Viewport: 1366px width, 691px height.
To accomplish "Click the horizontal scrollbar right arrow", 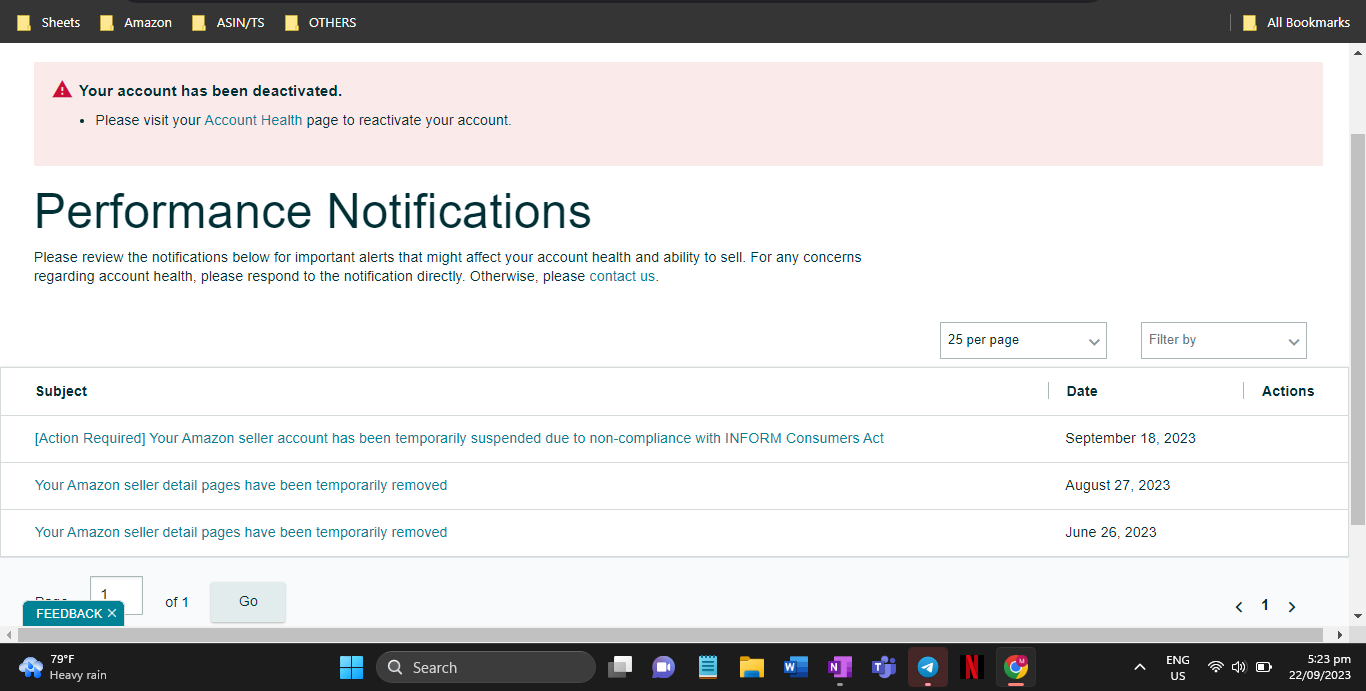I will (1340, 635).
